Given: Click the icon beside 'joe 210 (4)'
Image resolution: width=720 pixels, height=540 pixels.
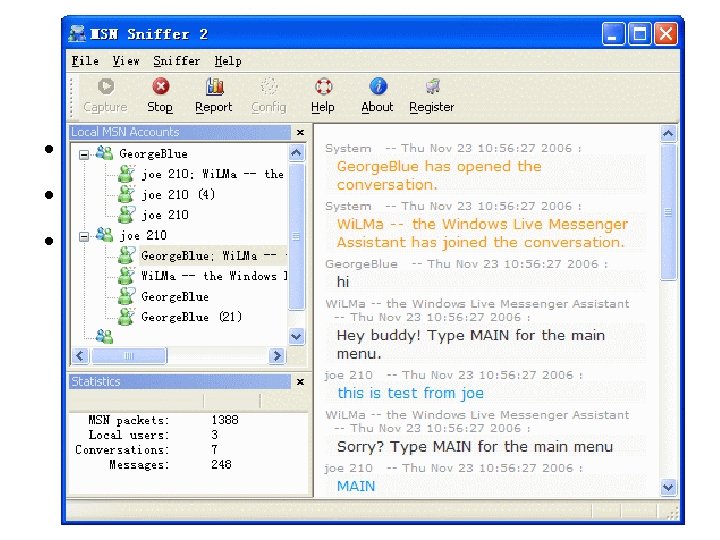Looking at the screenshot, I should click(126, 194).
